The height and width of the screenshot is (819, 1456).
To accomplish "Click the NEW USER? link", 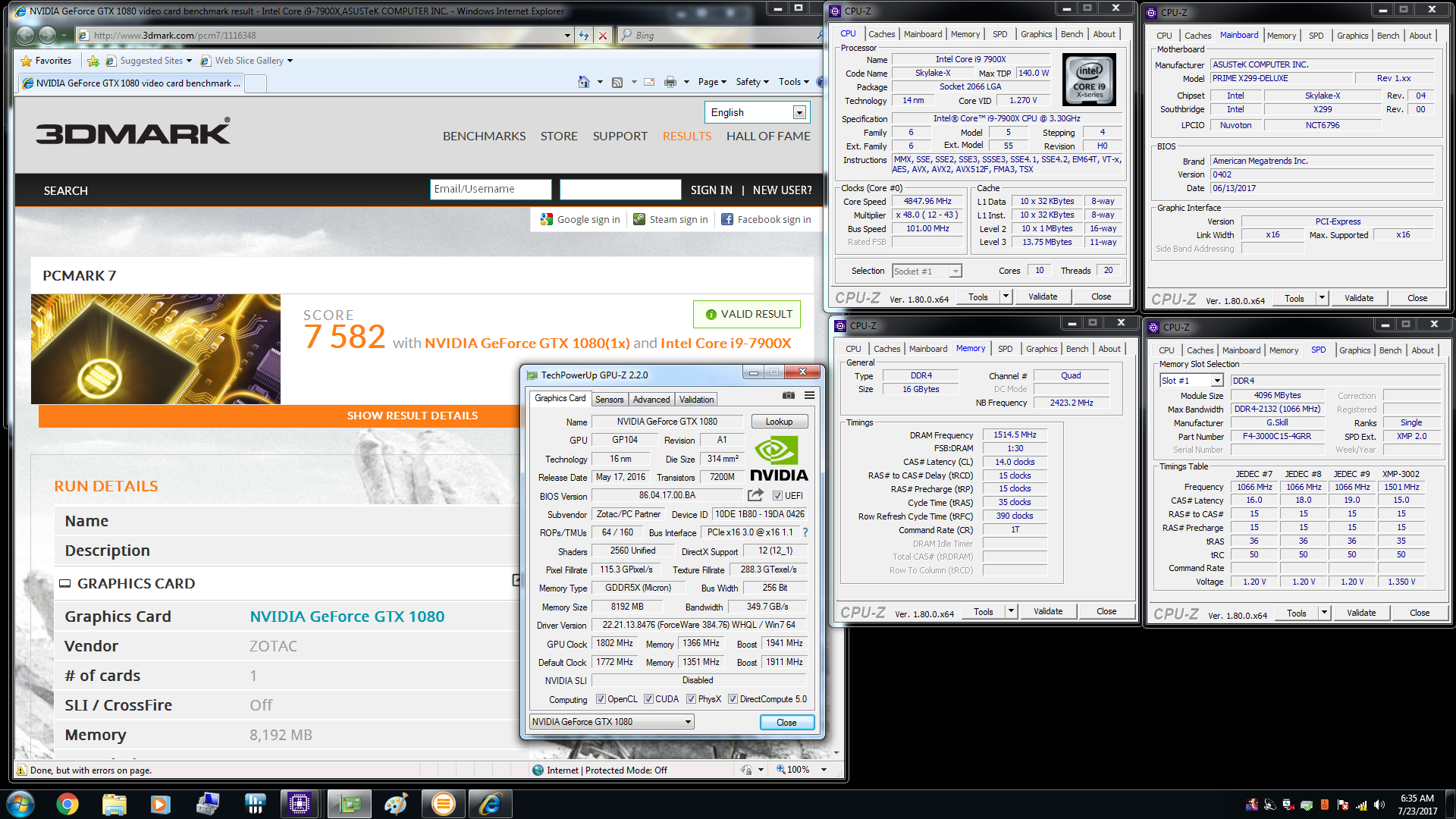I will [782, 190].
